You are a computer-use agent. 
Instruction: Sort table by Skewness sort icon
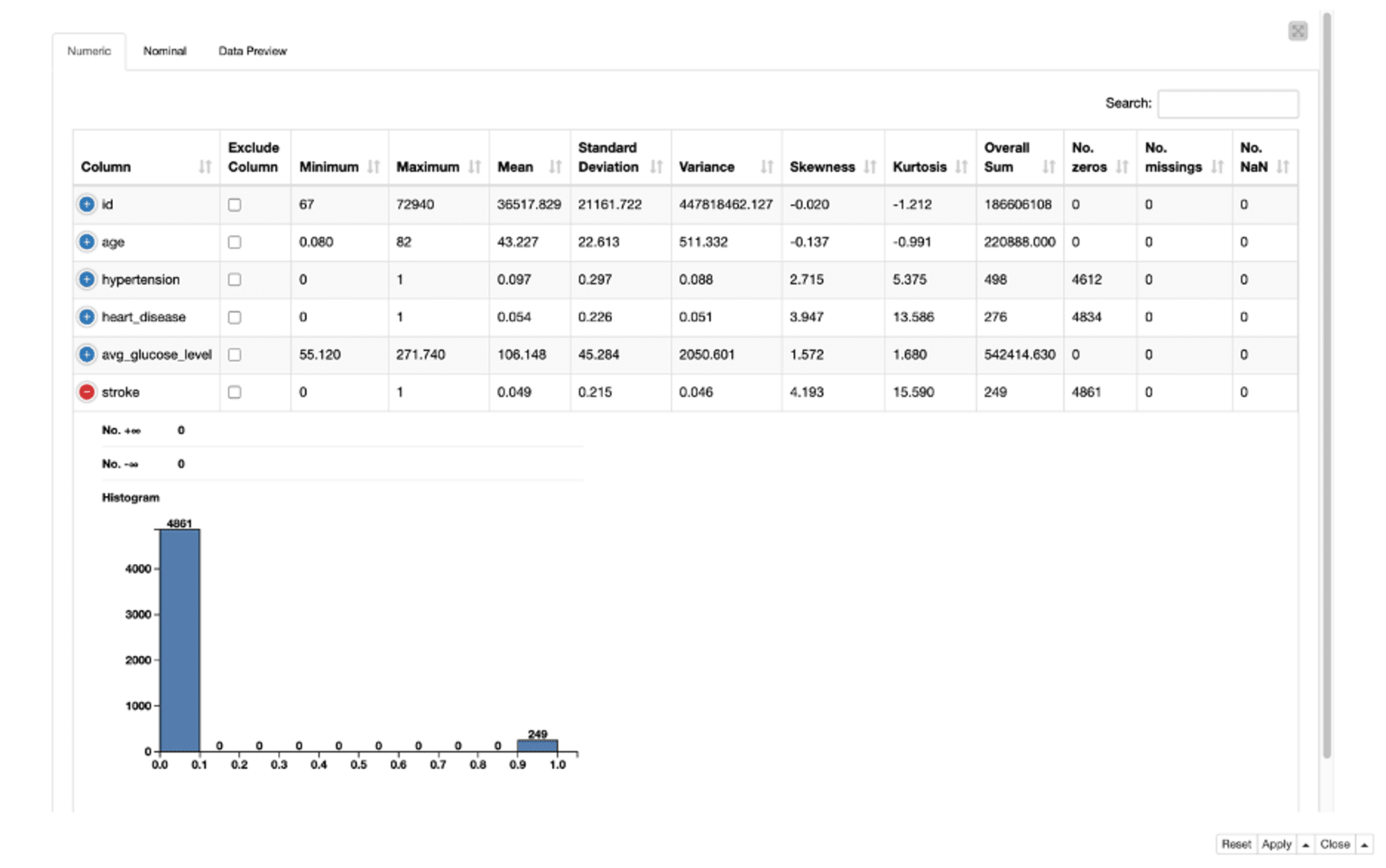870,167
